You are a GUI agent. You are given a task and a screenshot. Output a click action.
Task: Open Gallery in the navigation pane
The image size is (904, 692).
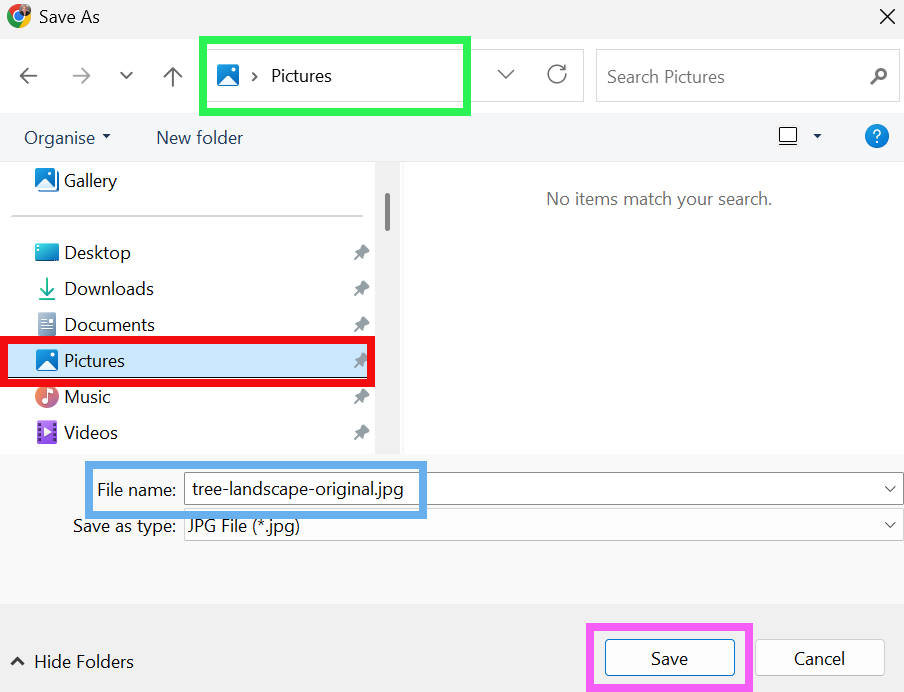(76, 180)
